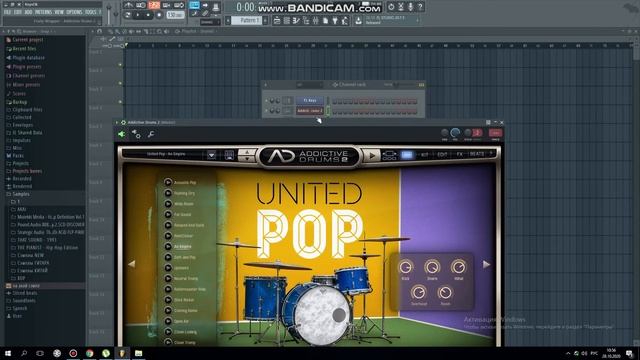The width and height of the screenshot is (640, 360).
Task: Click plugin wrapper gear settings icon
Action: [x=136, y=134]
